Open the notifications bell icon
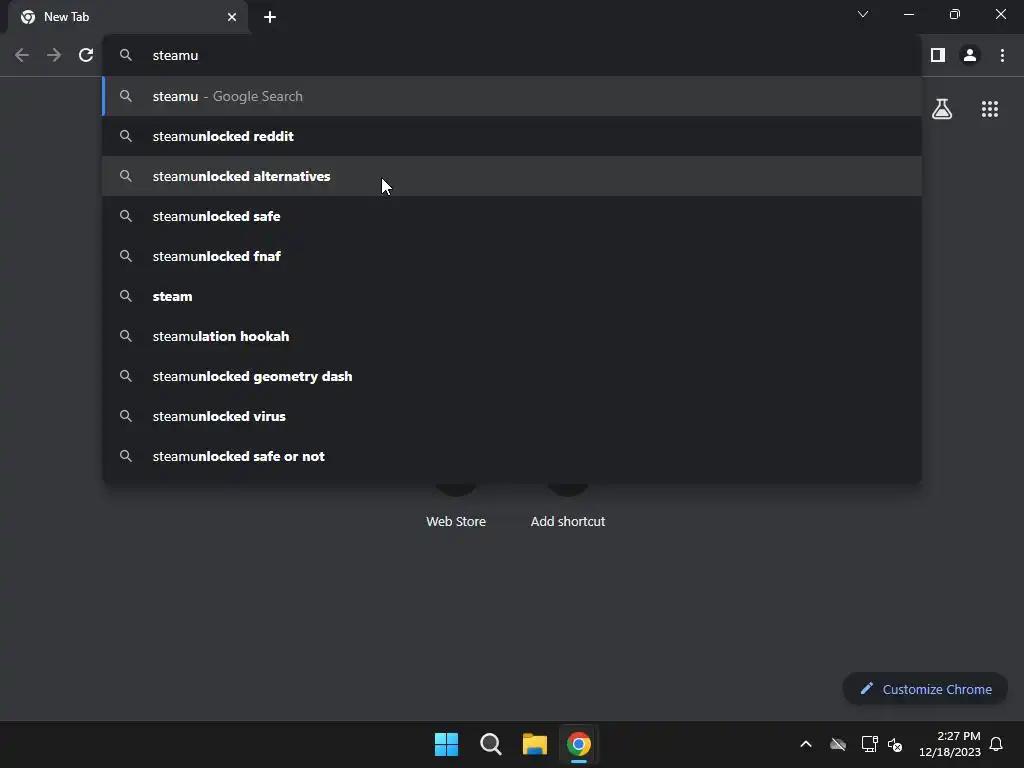Viewport: 1024px width, 768px height. click(x=996, y=744)
